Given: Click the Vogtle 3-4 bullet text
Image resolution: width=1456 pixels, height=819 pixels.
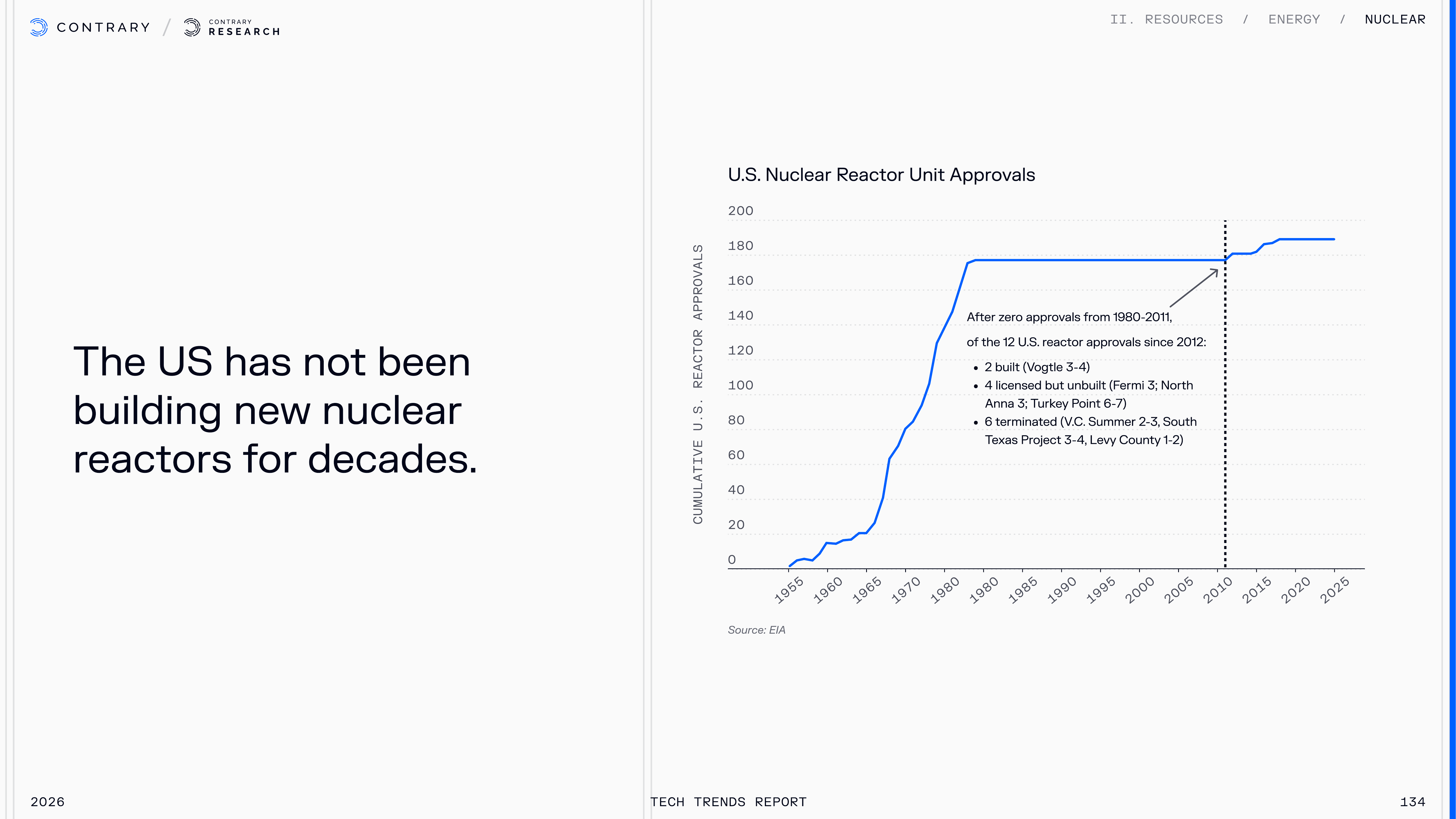Looking at the screenshot, I should point(1037,367).
